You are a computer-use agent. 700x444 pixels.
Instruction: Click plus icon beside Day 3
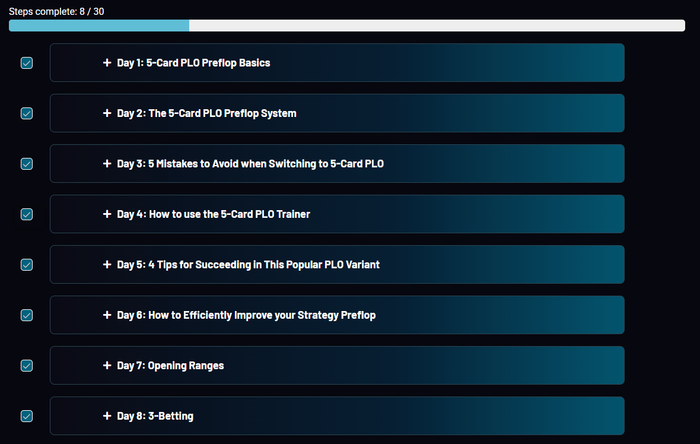[107, 163]
